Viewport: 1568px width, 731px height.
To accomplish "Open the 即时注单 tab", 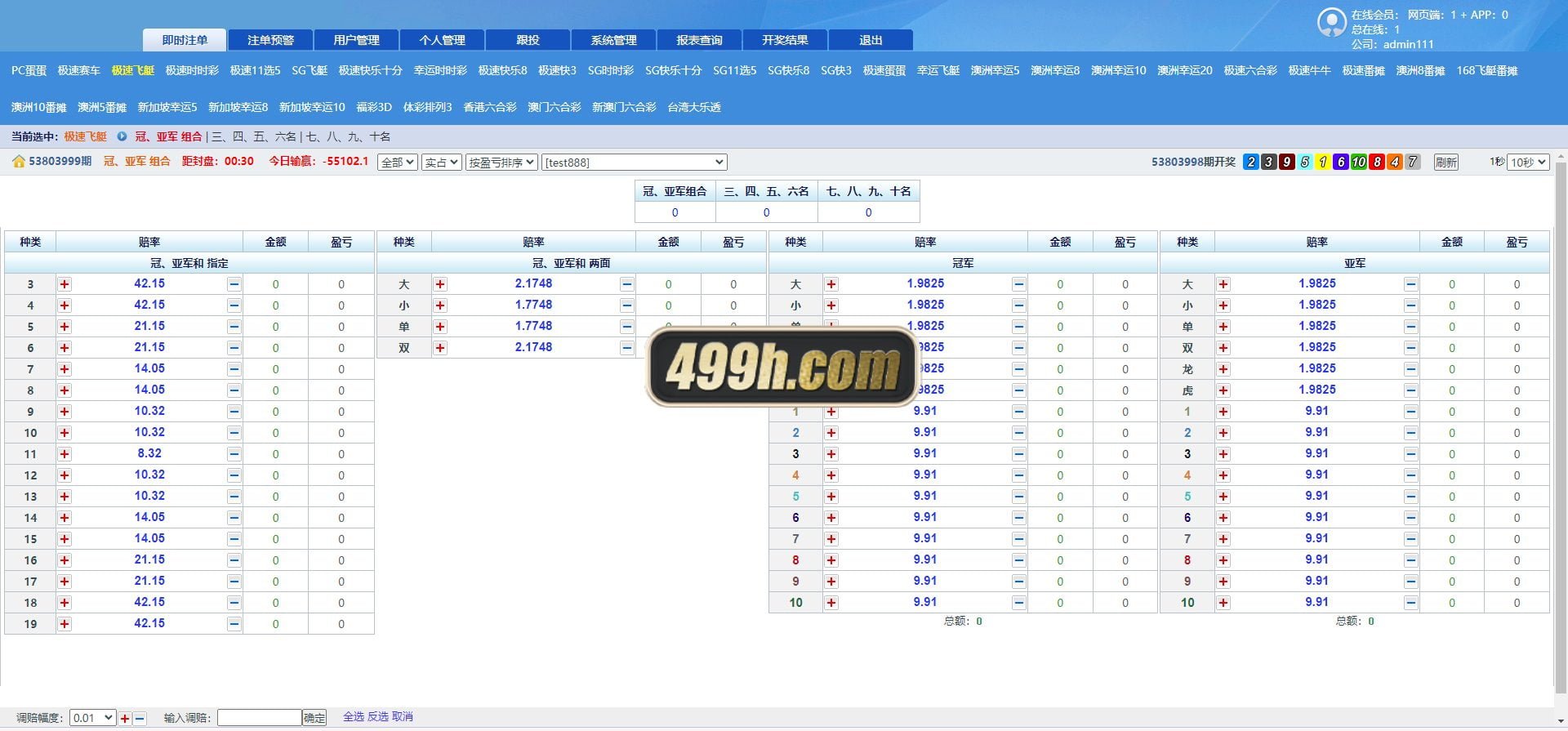I will point(185,40).
